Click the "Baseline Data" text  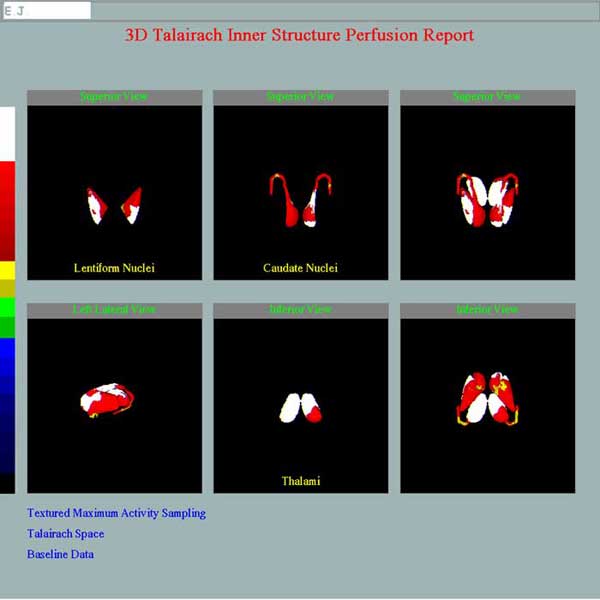pos(60,554)
